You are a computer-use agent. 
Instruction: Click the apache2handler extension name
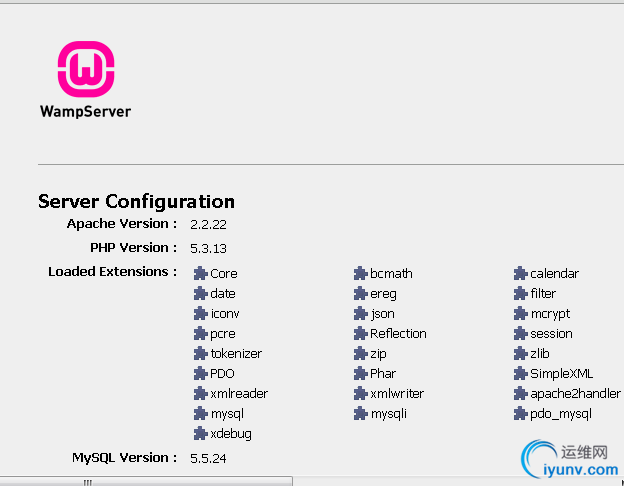[x=575, y=394]
